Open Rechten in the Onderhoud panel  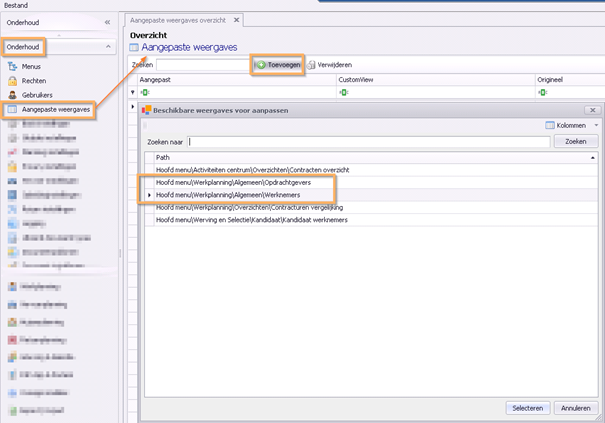click(35, 80)
